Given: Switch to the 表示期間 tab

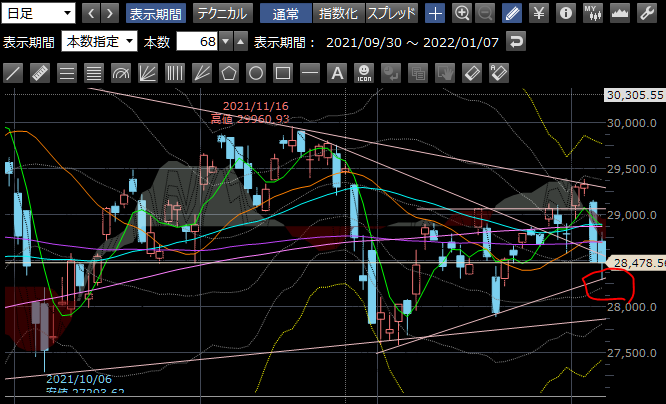Looking at the screenshot, I should [x=156, y=13].
